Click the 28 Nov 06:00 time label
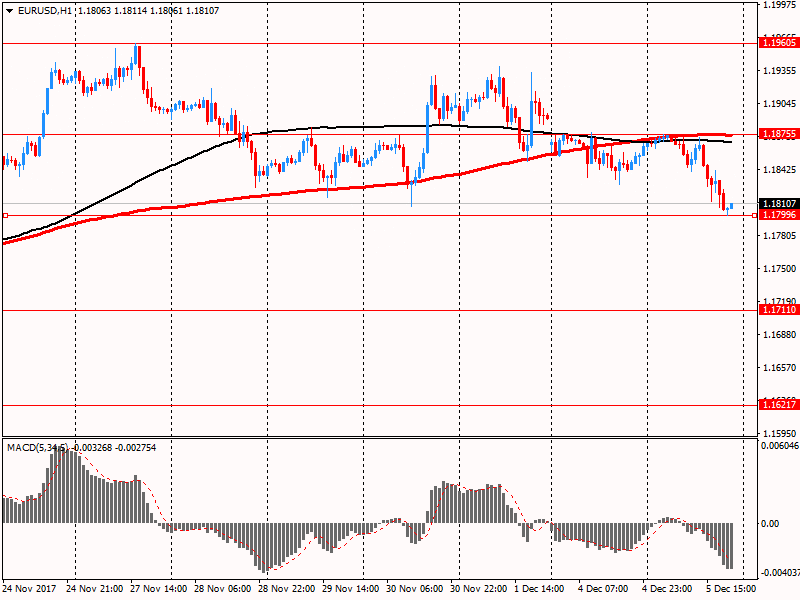 coord(223,589)
